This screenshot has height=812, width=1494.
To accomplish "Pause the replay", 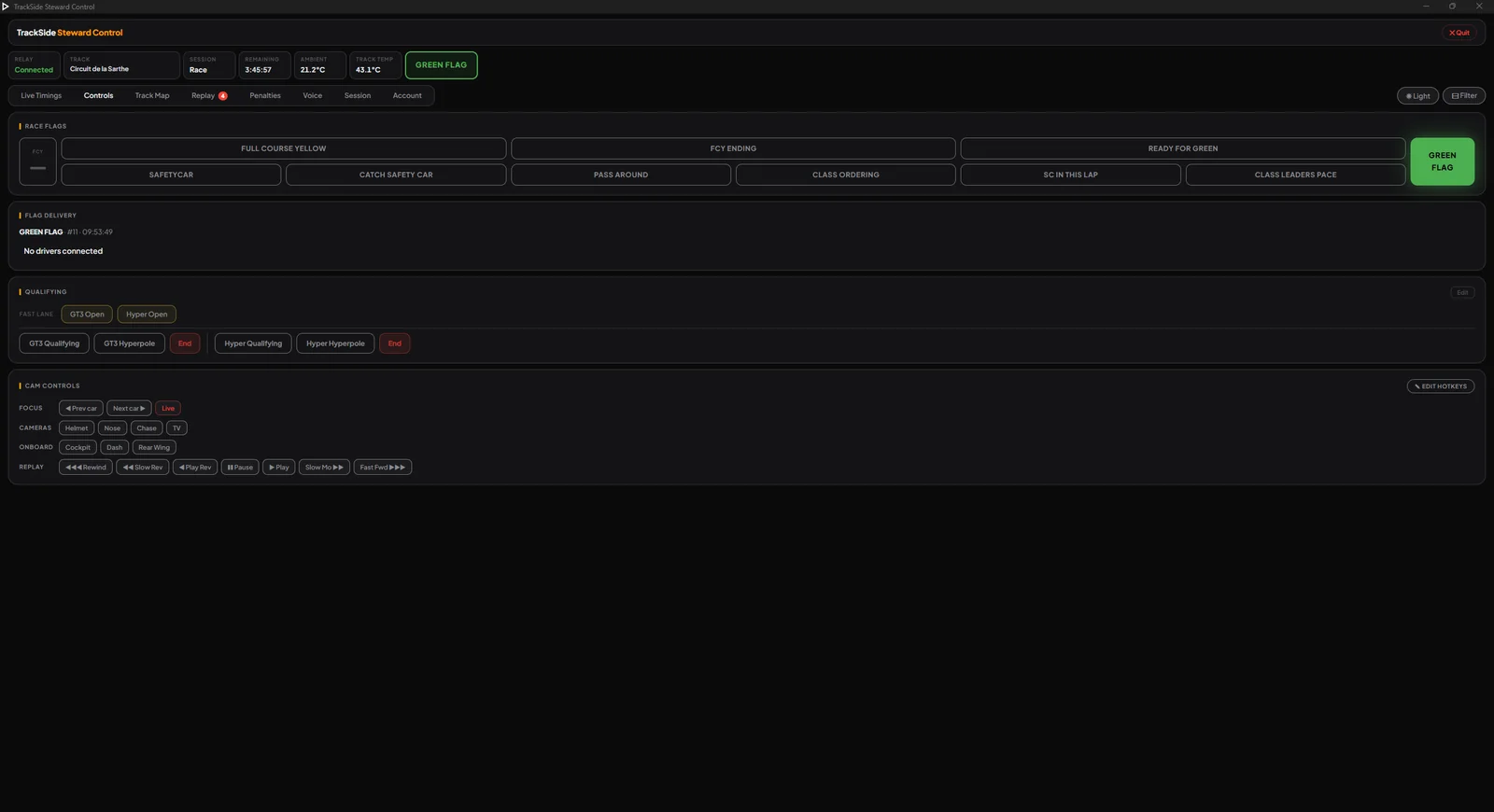I will pyautogui.click(x=240, y=468).
